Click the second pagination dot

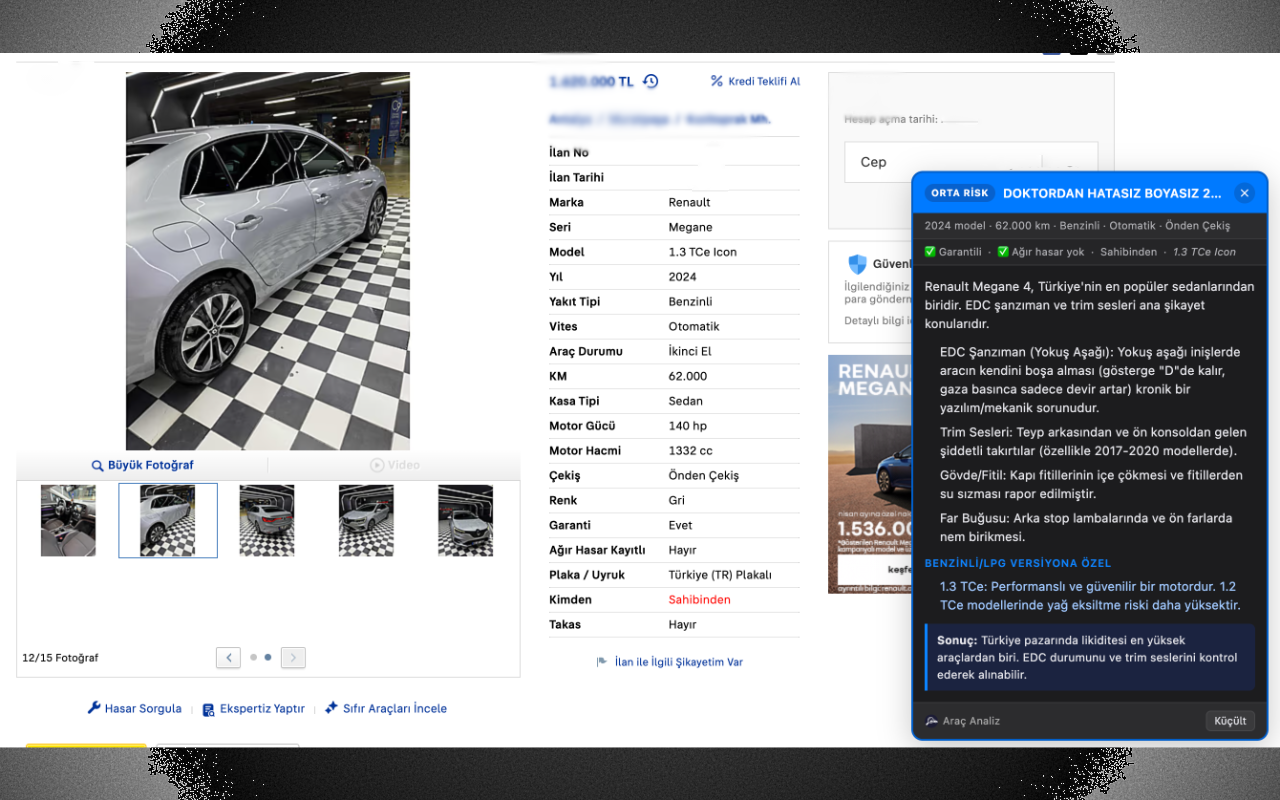click(266, 657)
